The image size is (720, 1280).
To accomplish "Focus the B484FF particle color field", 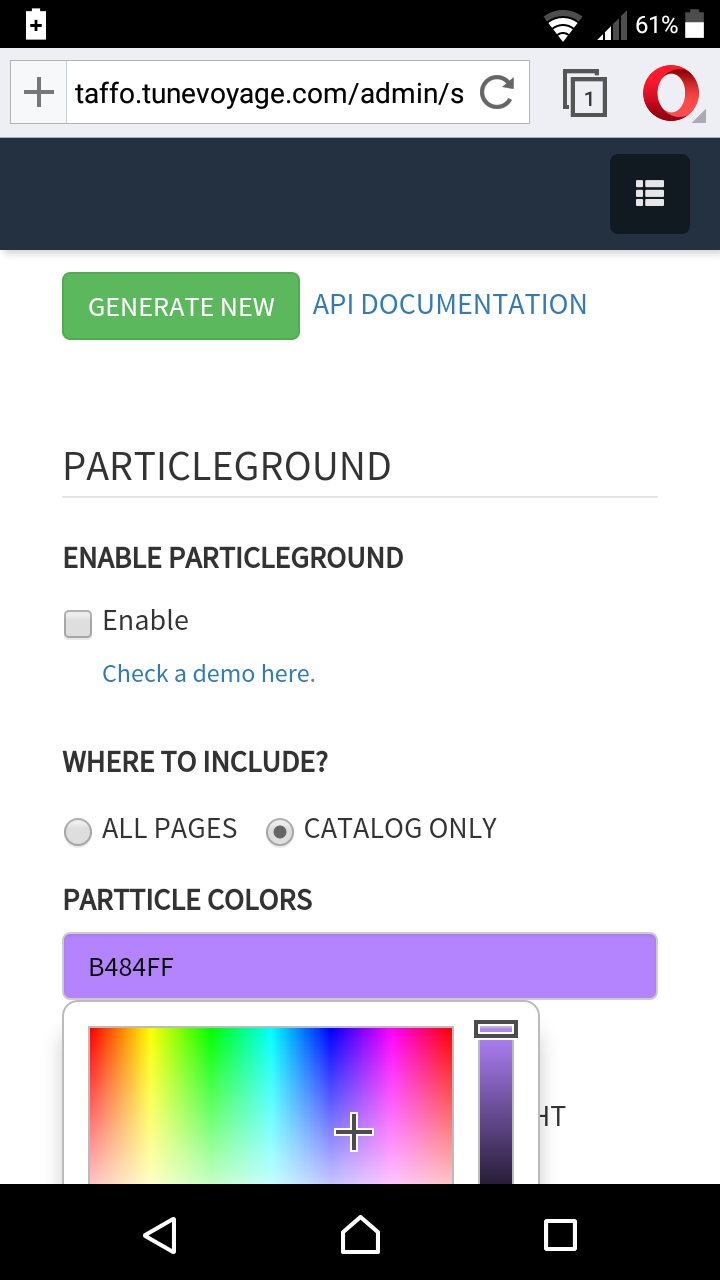I will point(360,966).
